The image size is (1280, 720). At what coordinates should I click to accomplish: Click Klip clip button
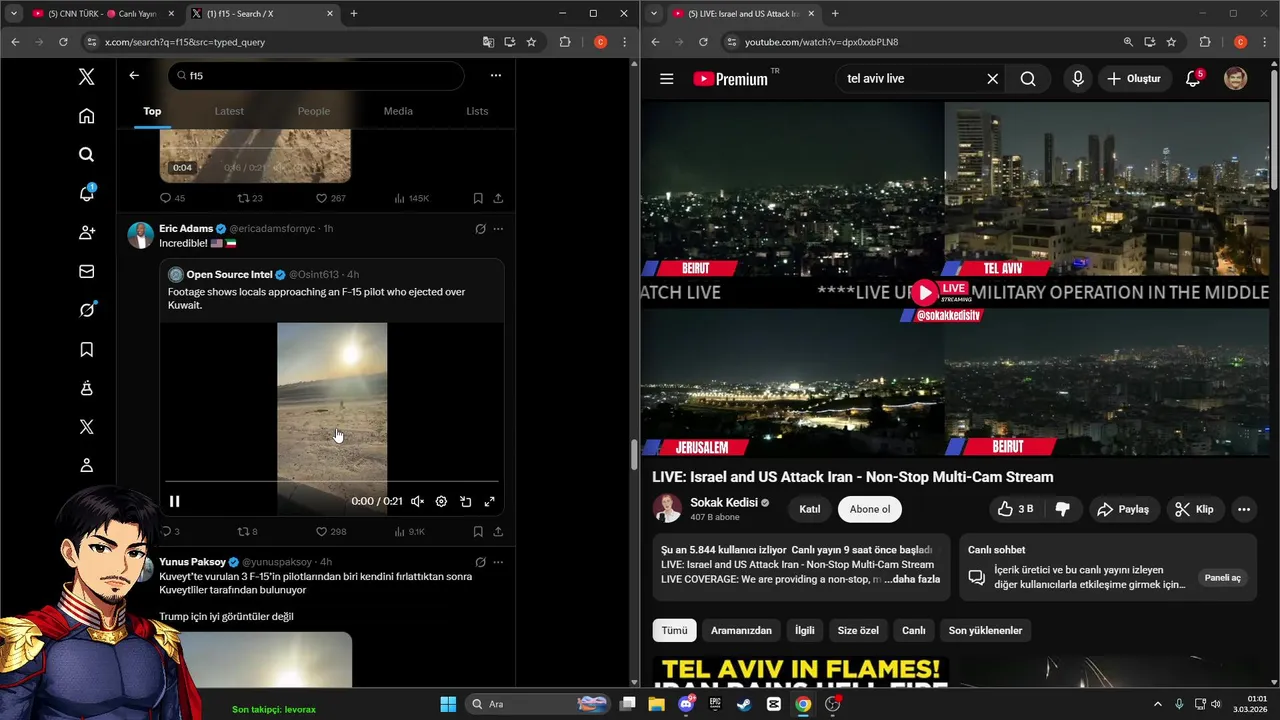[x=1194, y=509]
